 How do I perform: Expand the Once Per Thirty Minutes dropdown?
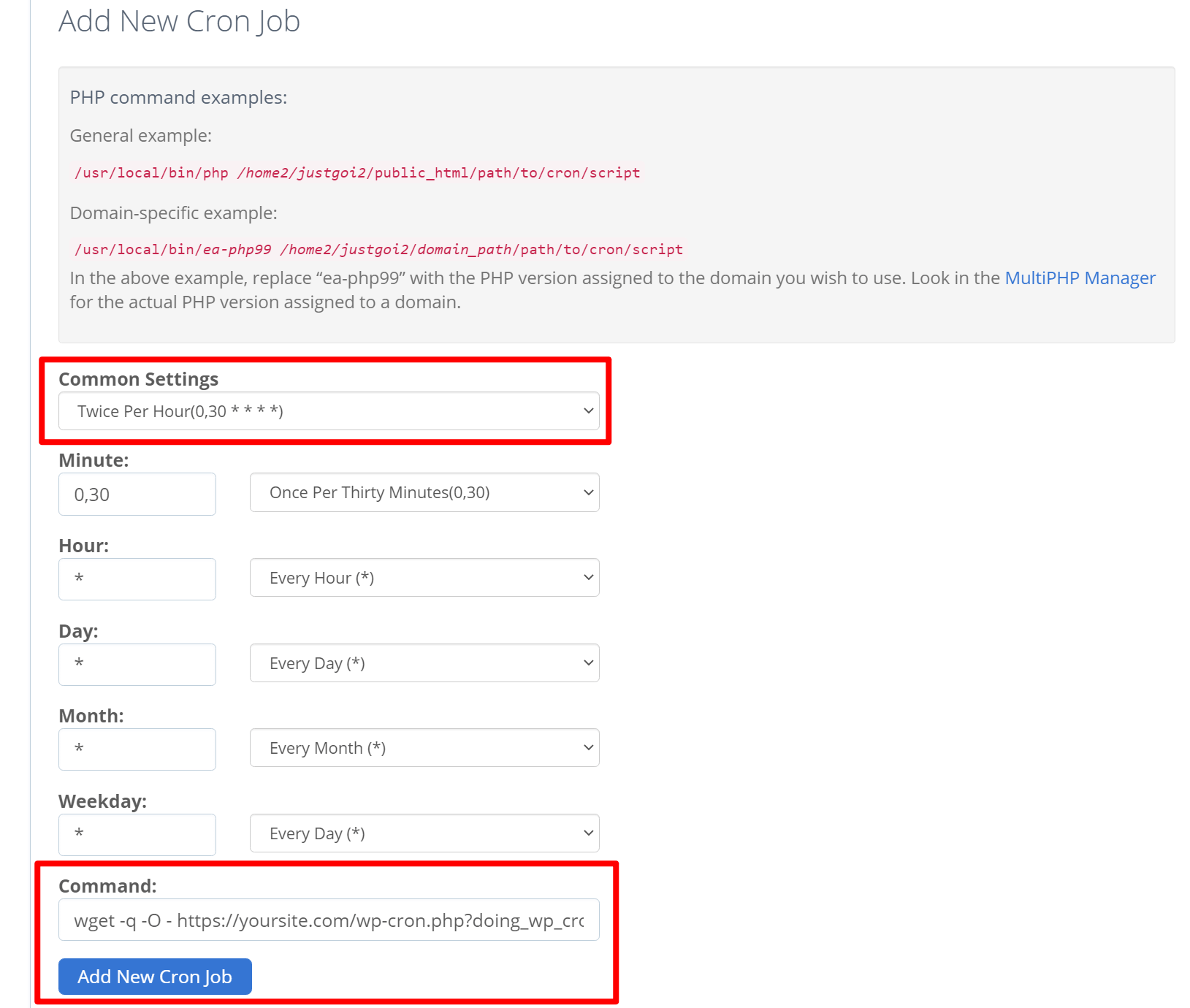click(x=424, y=492)
